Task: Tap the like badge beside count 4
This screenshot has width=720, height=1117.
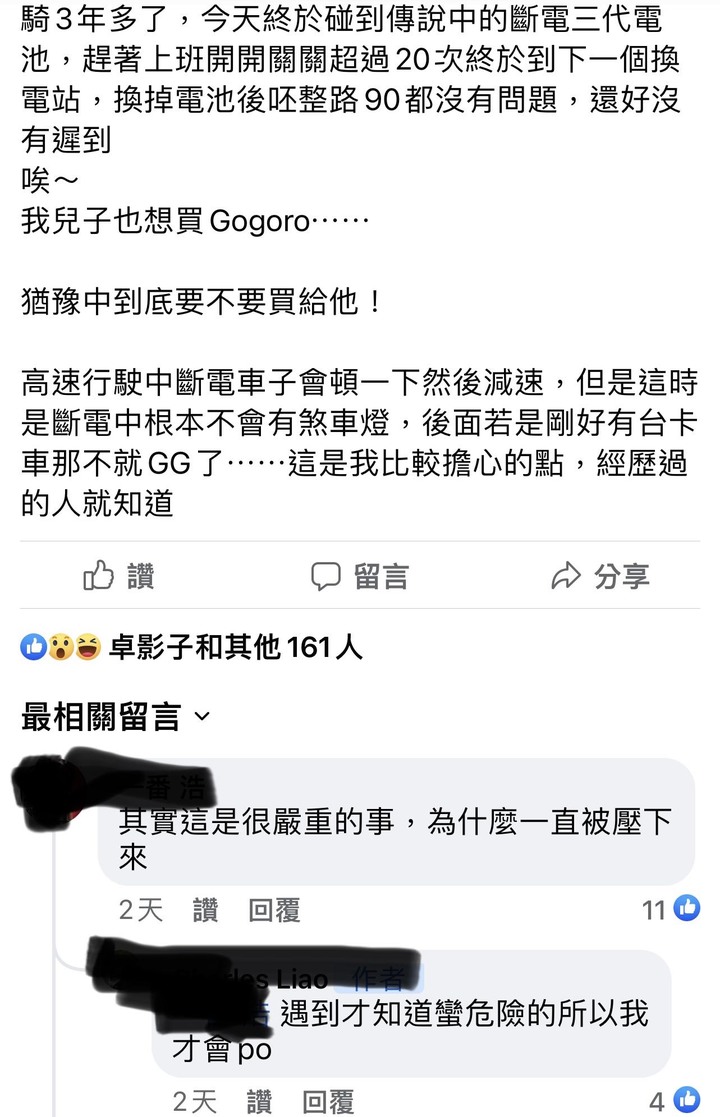Action: [x=687, y=1099]
